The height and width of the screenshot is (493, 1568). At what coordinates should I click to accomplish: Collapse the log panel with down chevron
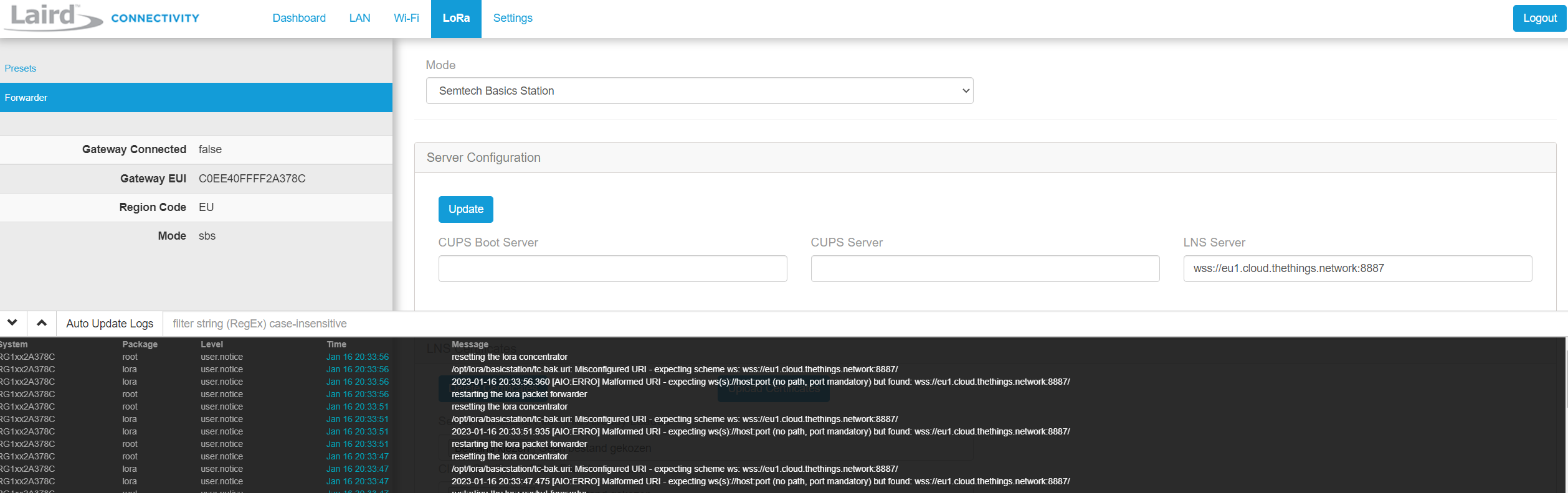click(x=12, y=323)
